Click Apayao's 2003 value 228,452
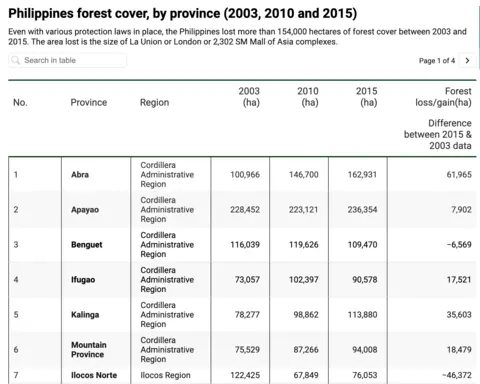Image resolution: width=480 pixels, height=384 pixels. pyautogui.click(x=245, y=210)
